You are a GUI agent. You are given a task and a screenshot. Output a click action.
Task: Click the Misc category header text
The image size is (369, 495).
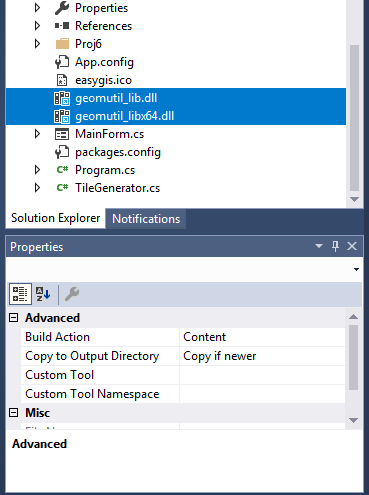pos(38,413)
